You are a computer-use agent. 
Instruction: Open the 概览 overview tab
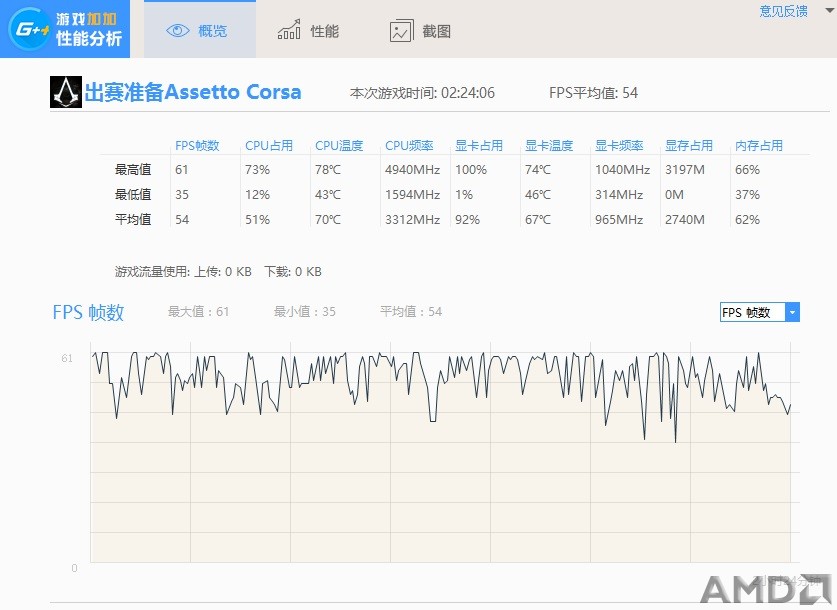[x=200, y=29]
